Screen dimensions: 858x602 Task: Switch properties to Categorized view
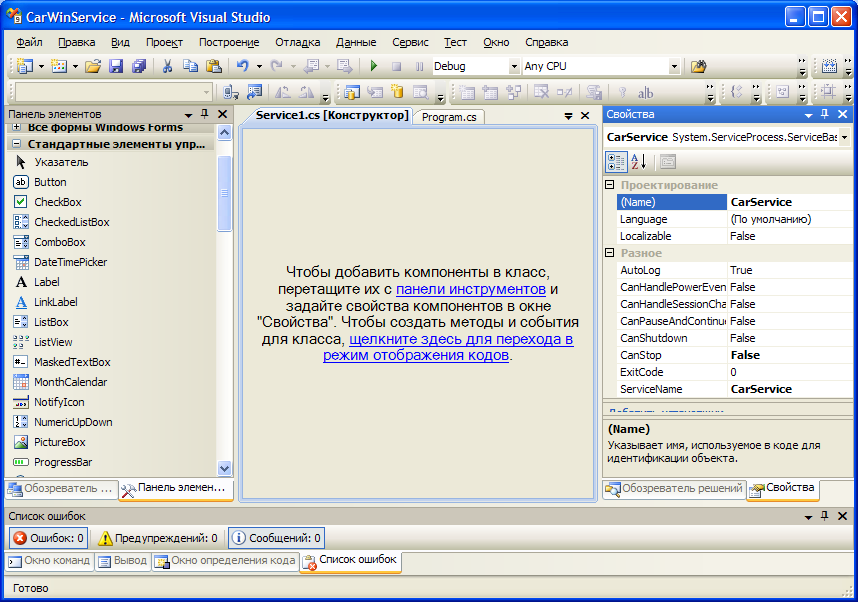[616, 162]
